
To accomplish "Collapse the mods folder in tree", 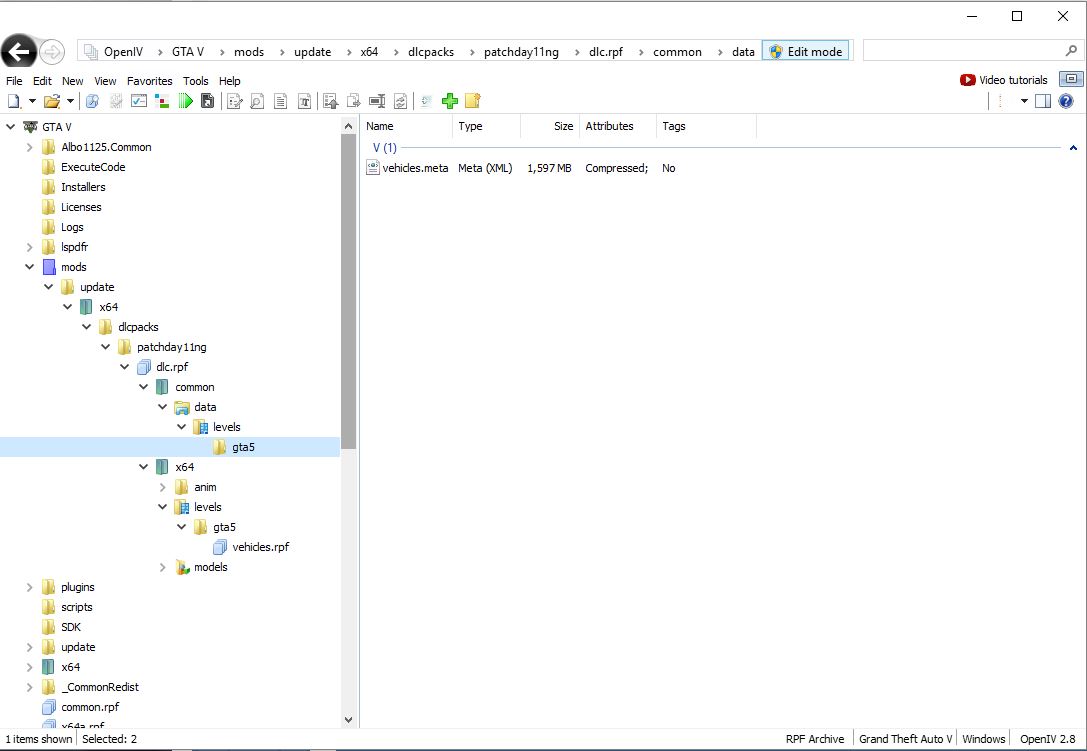I will pos(30,267).
